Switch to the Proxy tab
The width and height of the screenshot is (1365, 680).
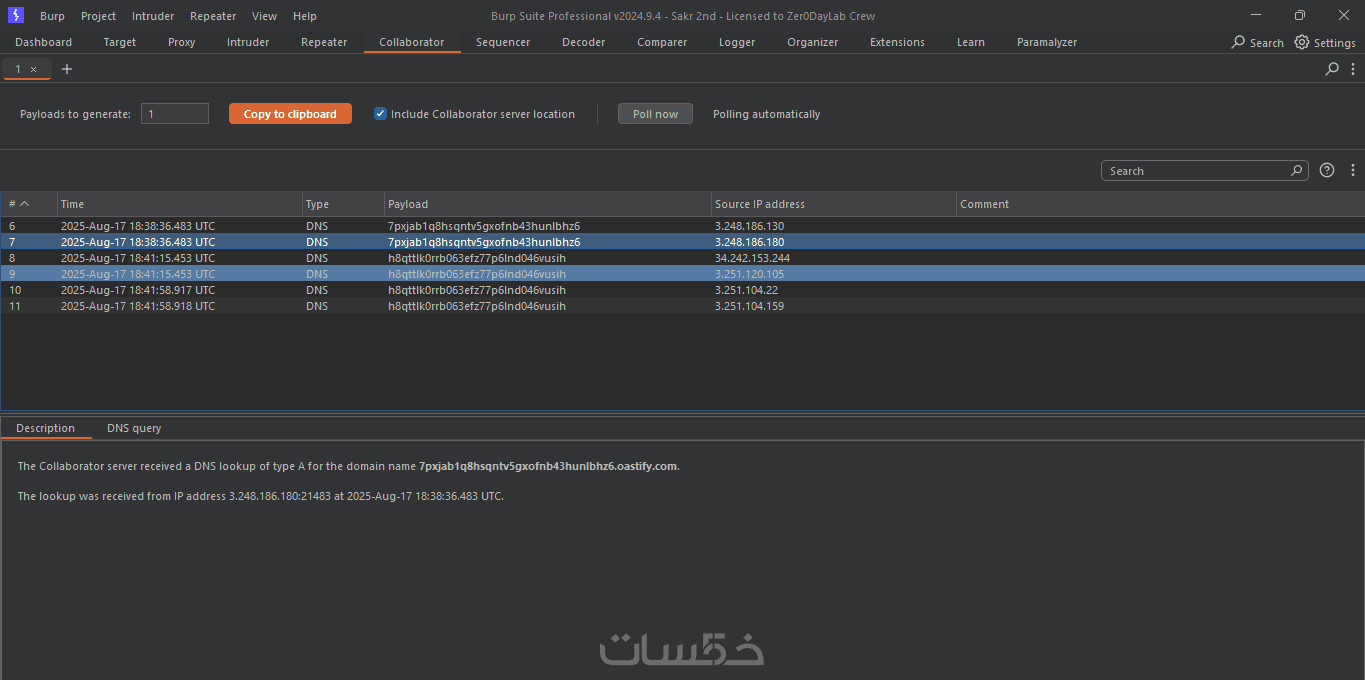pyautogui.click(x=182, y=42)
